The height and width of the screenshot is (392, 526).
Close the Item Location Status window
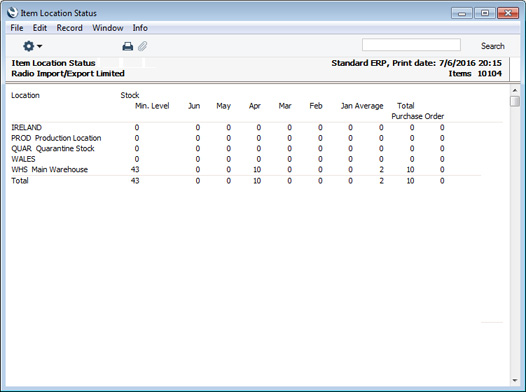(x=508, y=13)
